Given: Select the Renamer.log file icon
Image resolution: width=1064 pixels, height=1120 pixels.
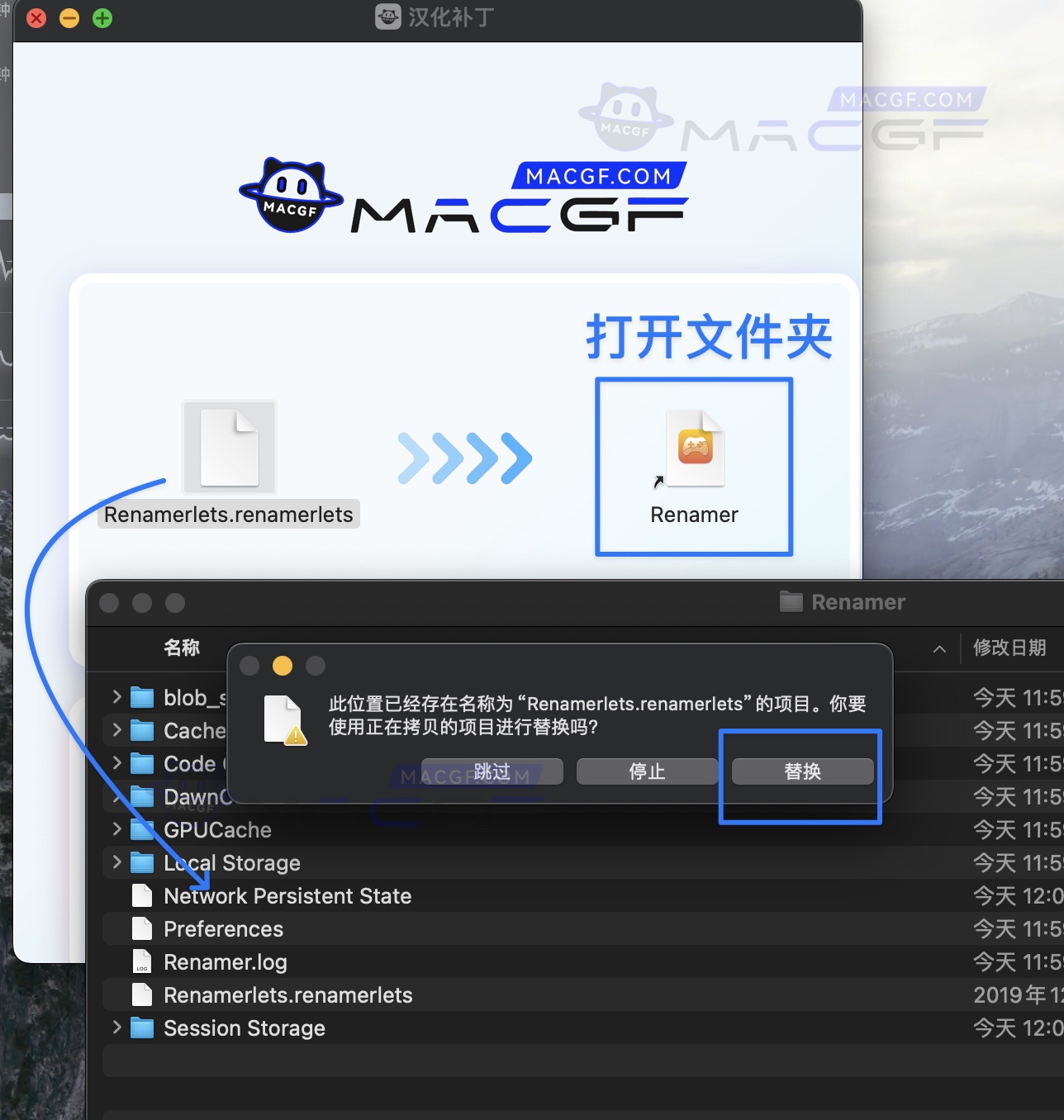Looking at the screenshot, I should coord(141,961).
